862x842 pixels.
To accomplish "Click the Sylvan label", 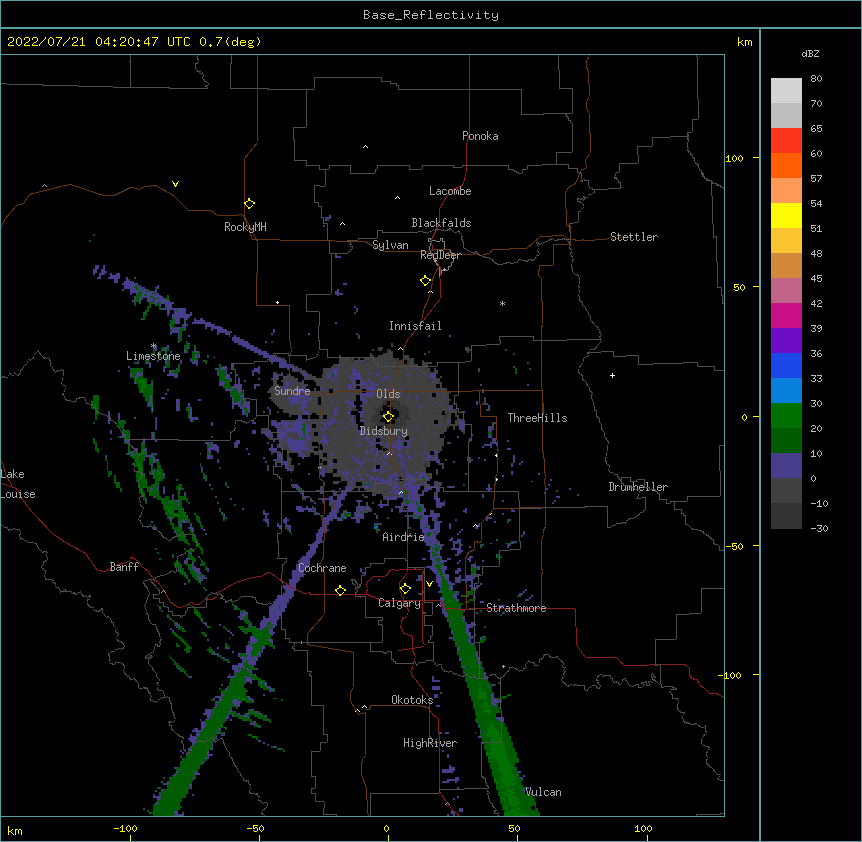I will click(x=390, y=245).
